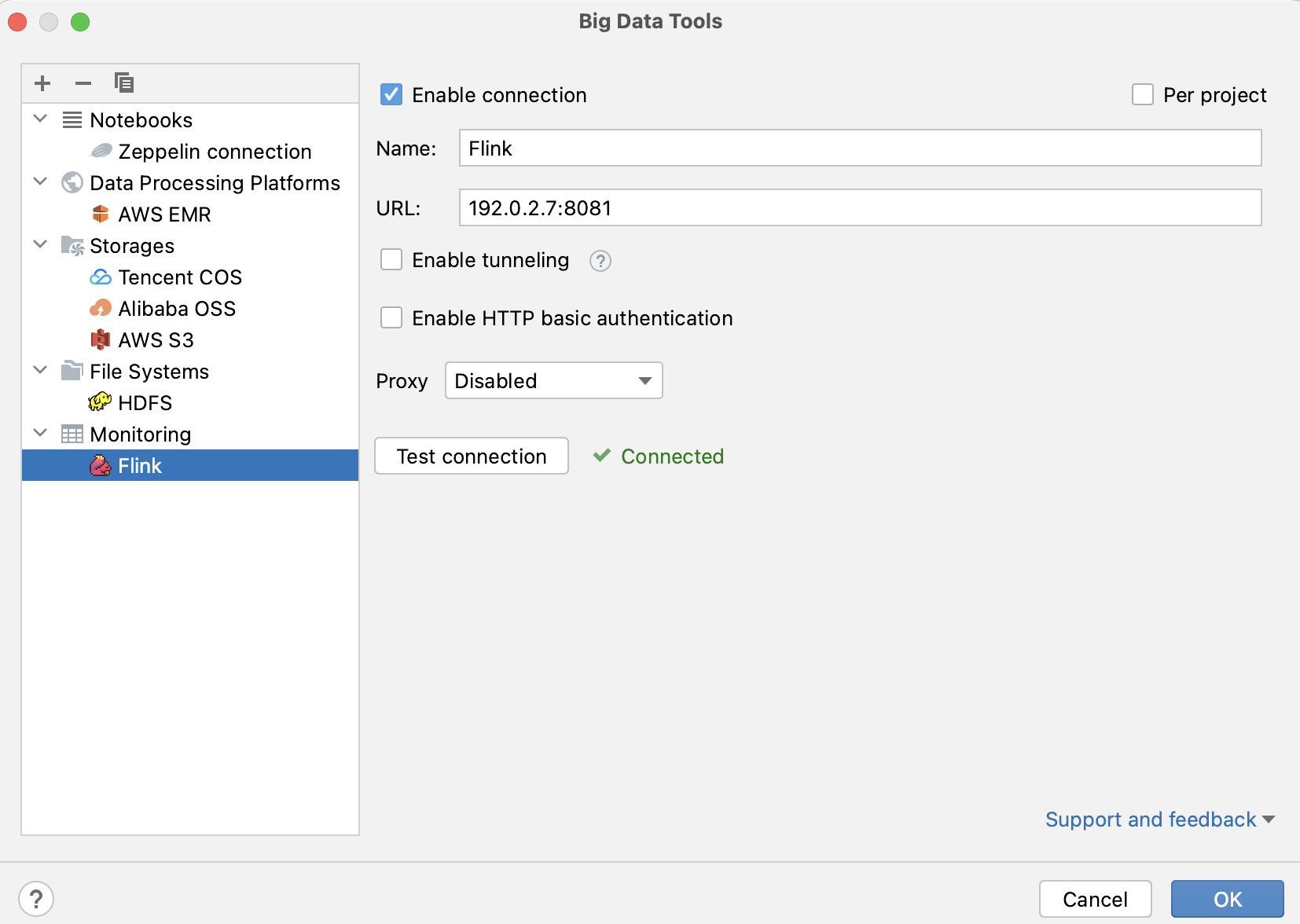Check the Enable tunneling option
This screenshot has height=924, width=1300.
tap(391, 259)
